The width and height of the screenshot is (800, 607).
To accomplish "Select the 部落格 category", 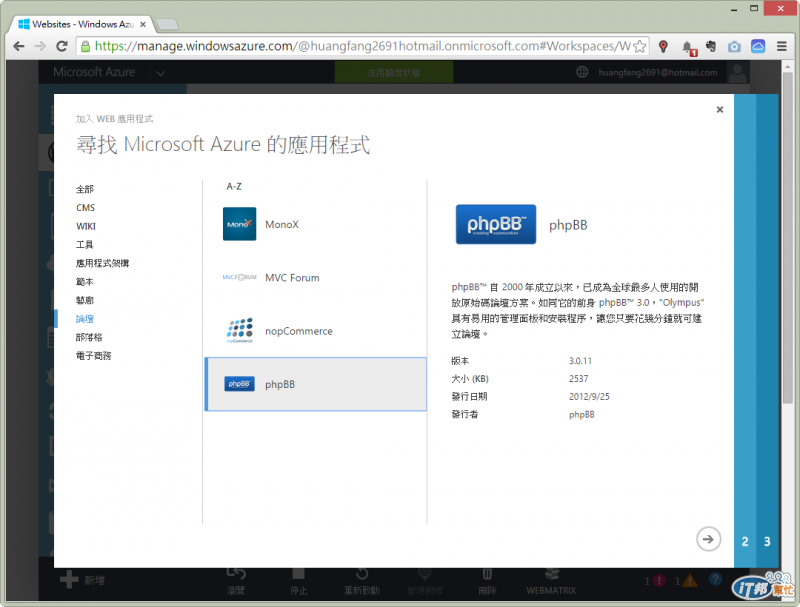I will tap(89, 337).
